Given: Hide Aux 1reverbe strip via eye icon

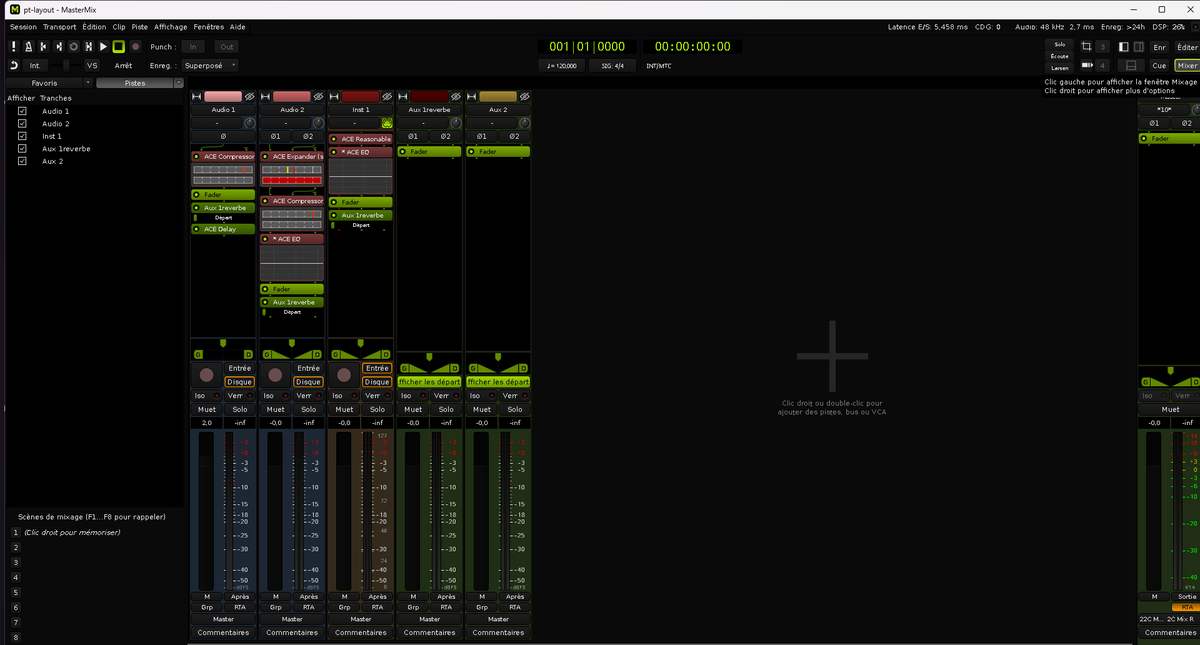Looking at the screenshot, I should 456,97.
